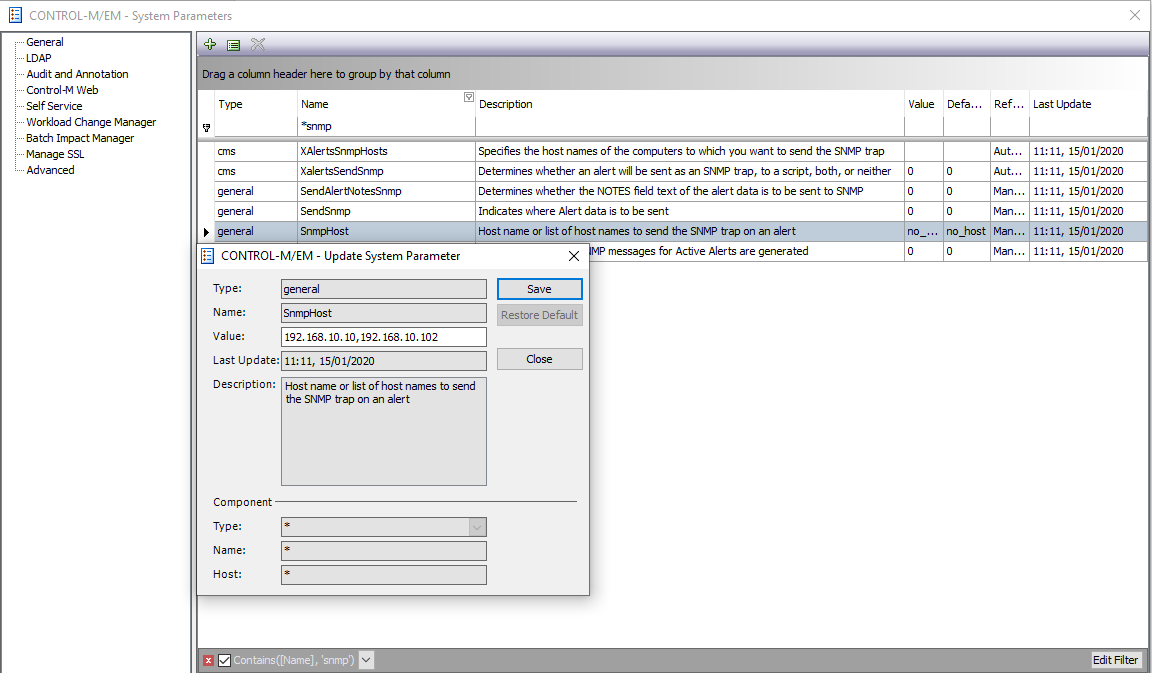The width and height of the screenshot is (1152, 673).
Task: Select General in the left tree
Action: click(x=45, y=42)
